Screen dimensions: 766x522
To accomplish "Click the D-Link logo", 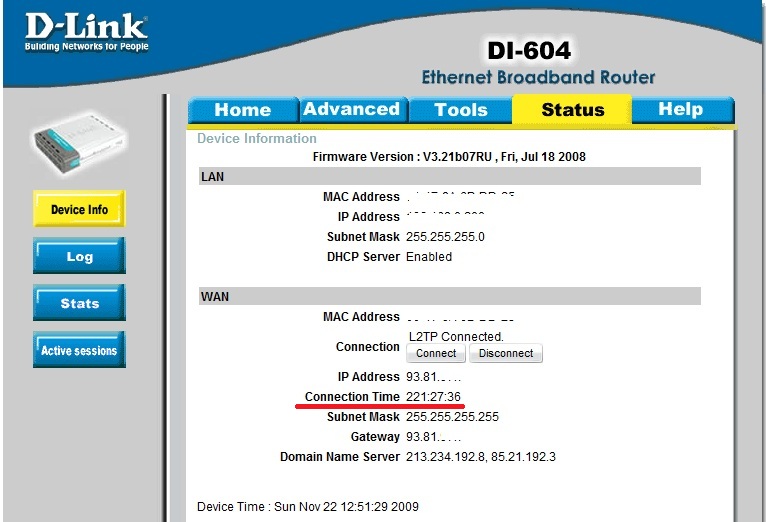I will (86, 32).
